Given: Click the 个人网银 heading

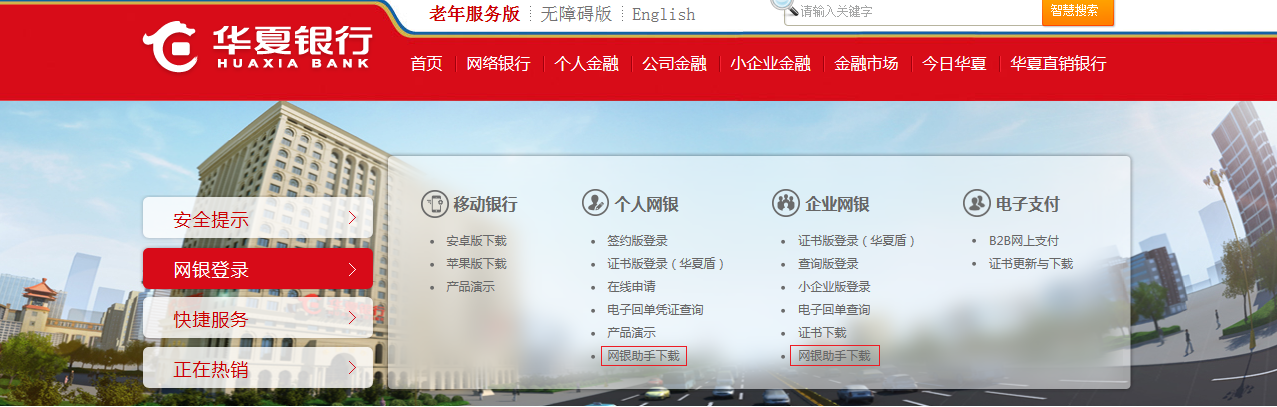Looking at the screenshot, I should (x=646, y=204).
